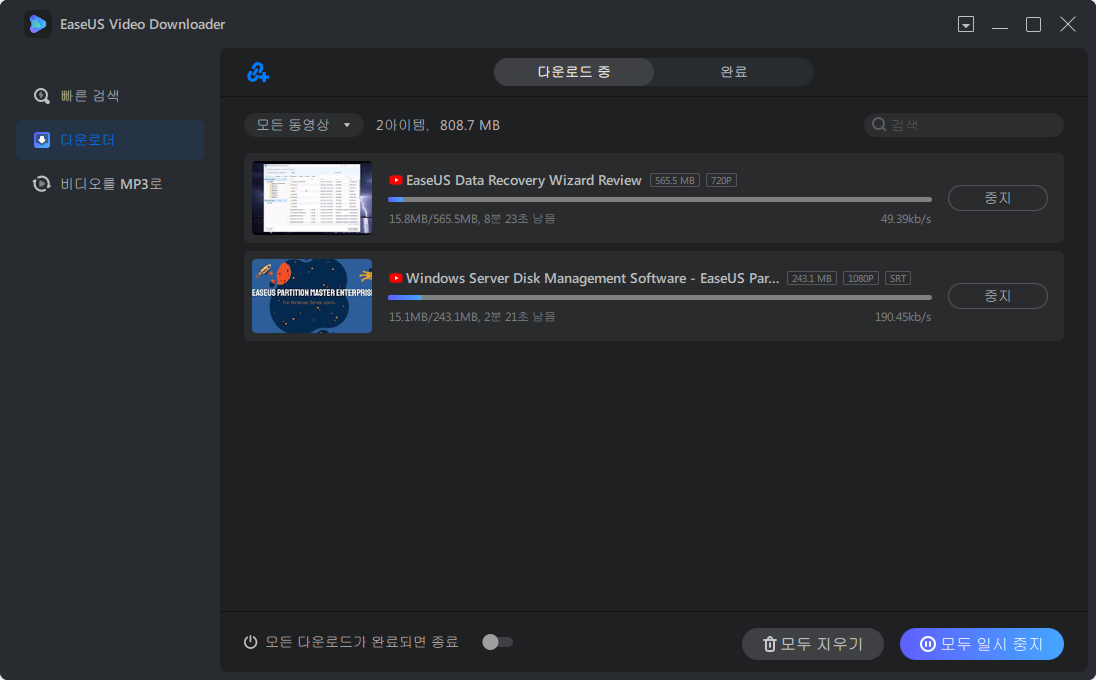Click the quick search magnifier icon
Image resolution: width=1096 pixels, height=680 pixels.
pos(42,96)
